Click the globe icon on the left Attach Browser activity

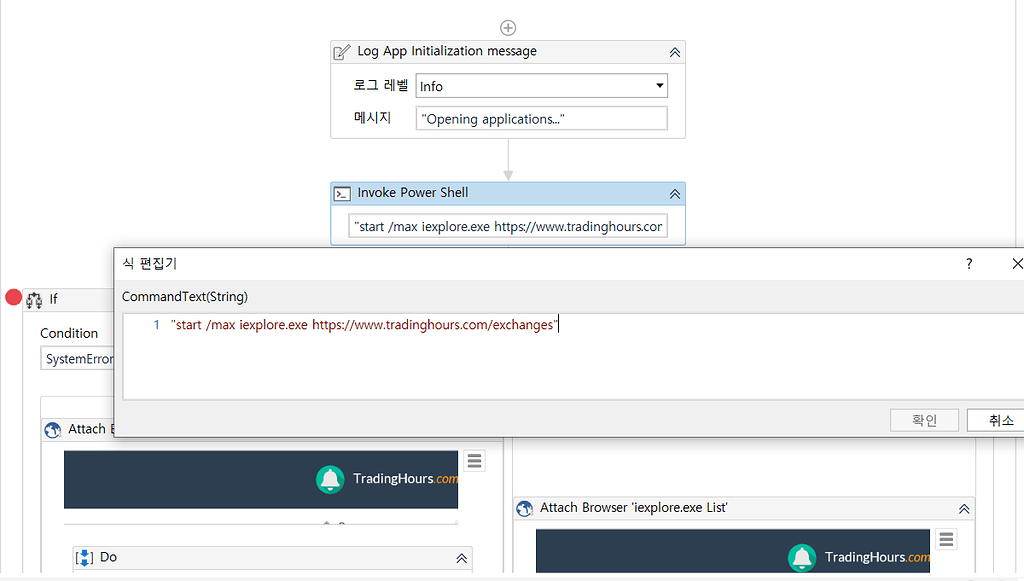[52, 429]
